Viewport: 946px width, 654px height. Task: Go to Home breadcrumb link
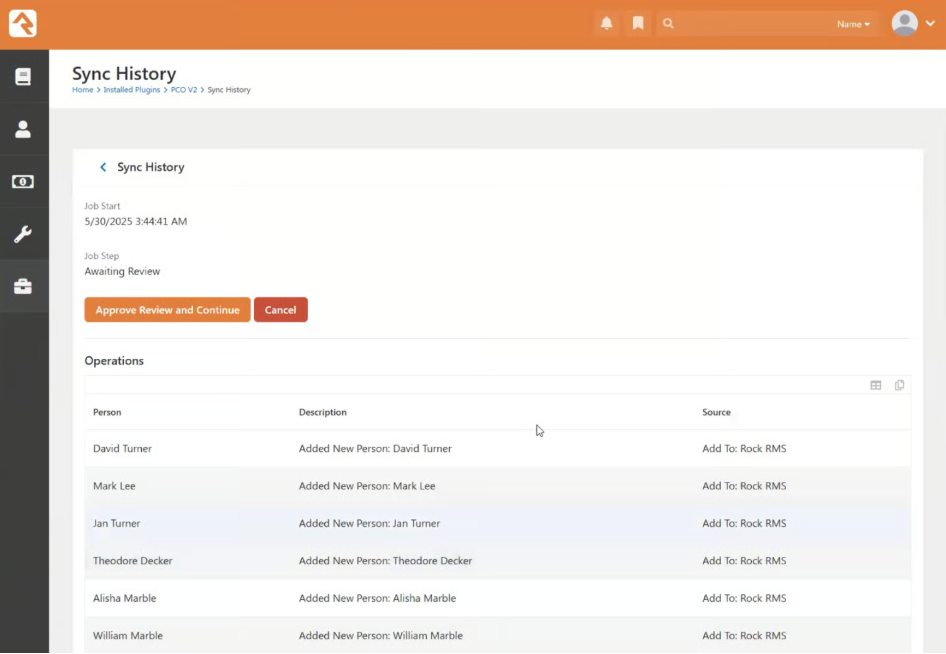(x=82, y=90)
